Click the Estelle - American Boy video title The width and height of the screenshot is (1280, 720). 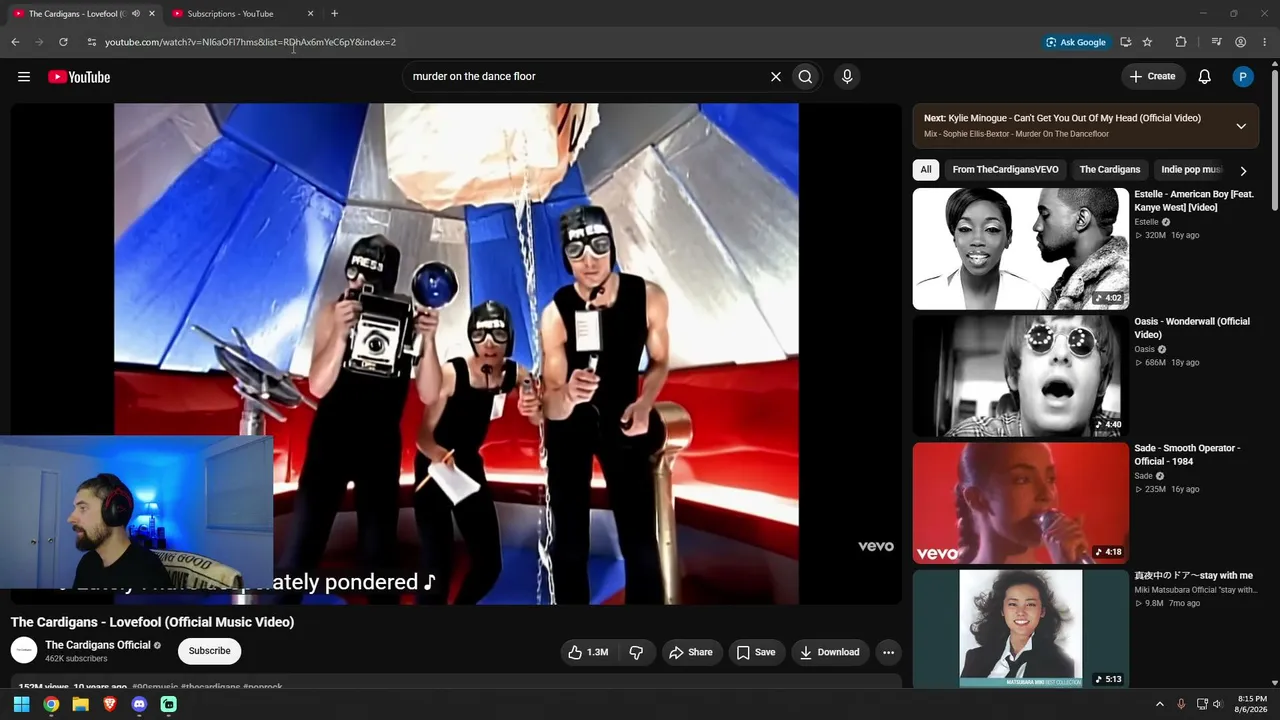coord(1194,201)
